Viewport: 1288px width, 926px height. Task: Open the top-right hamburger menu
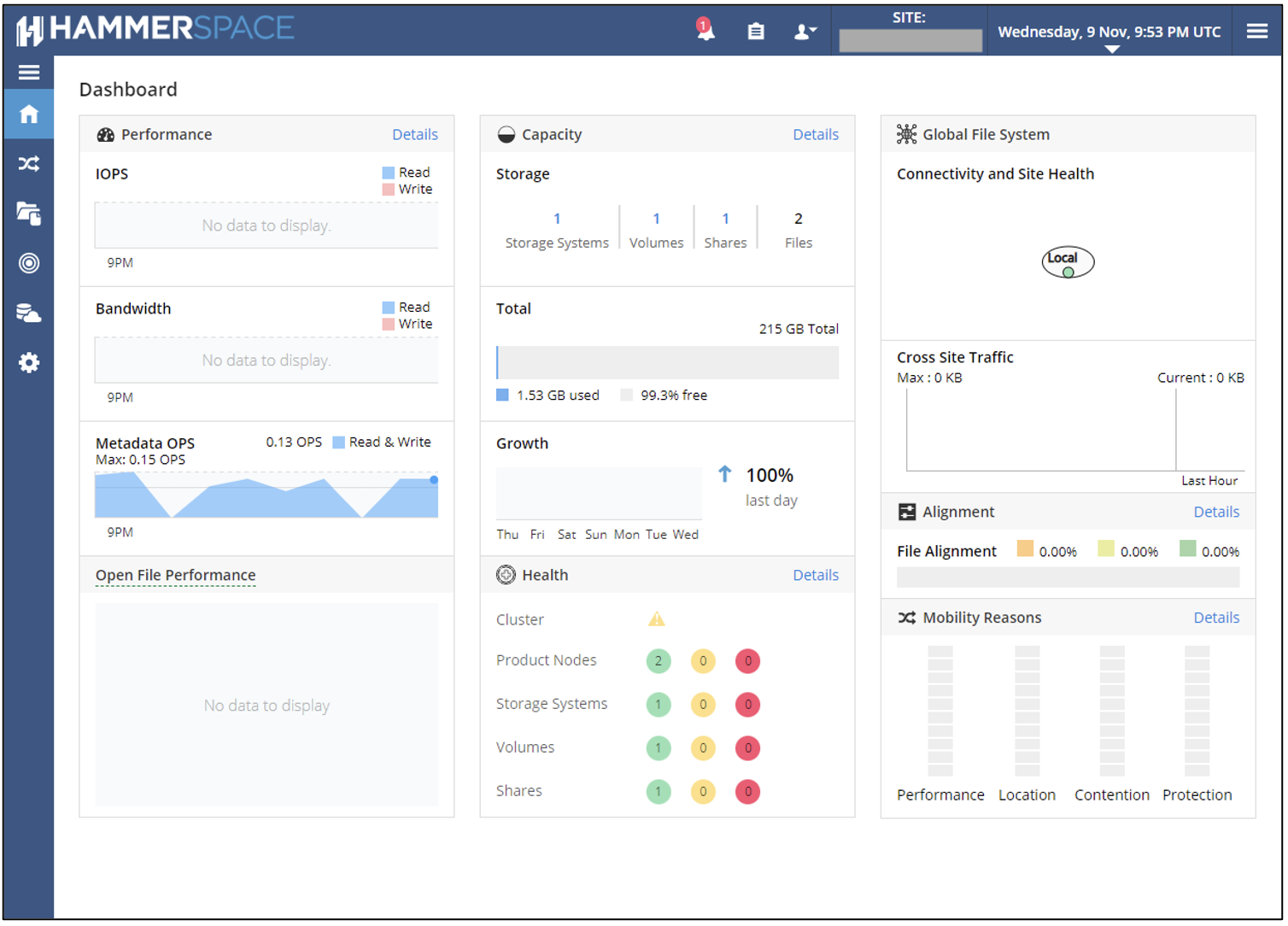1256,31
